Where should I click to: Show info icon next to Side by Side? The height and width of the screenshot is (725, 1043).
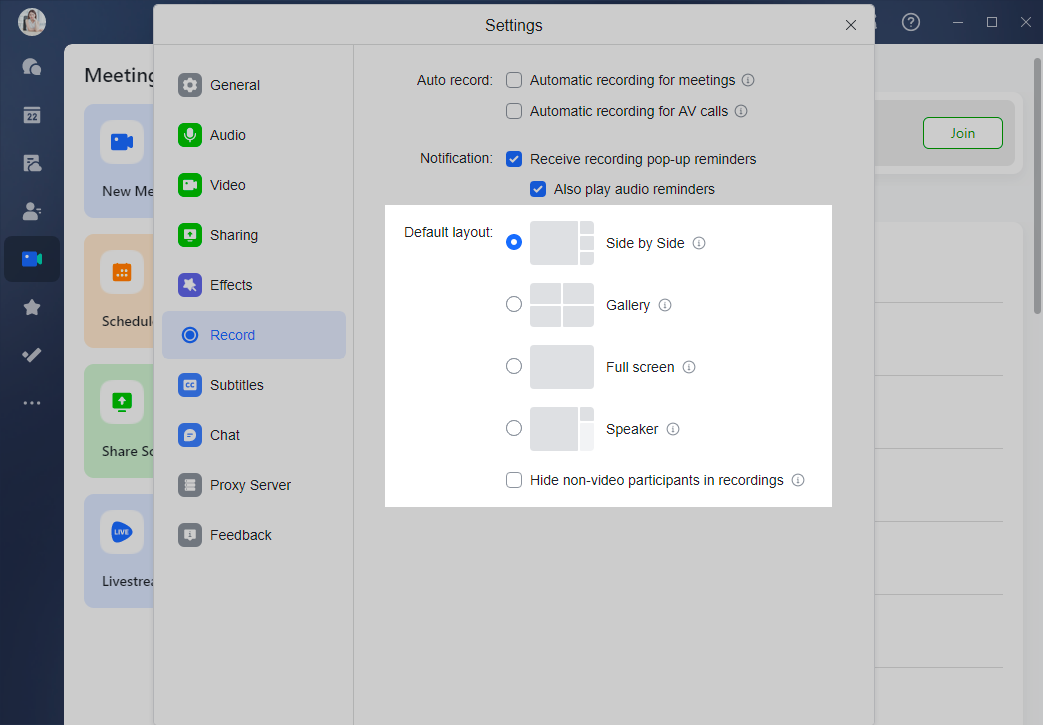pyautogui.click(x=698, y=243)
